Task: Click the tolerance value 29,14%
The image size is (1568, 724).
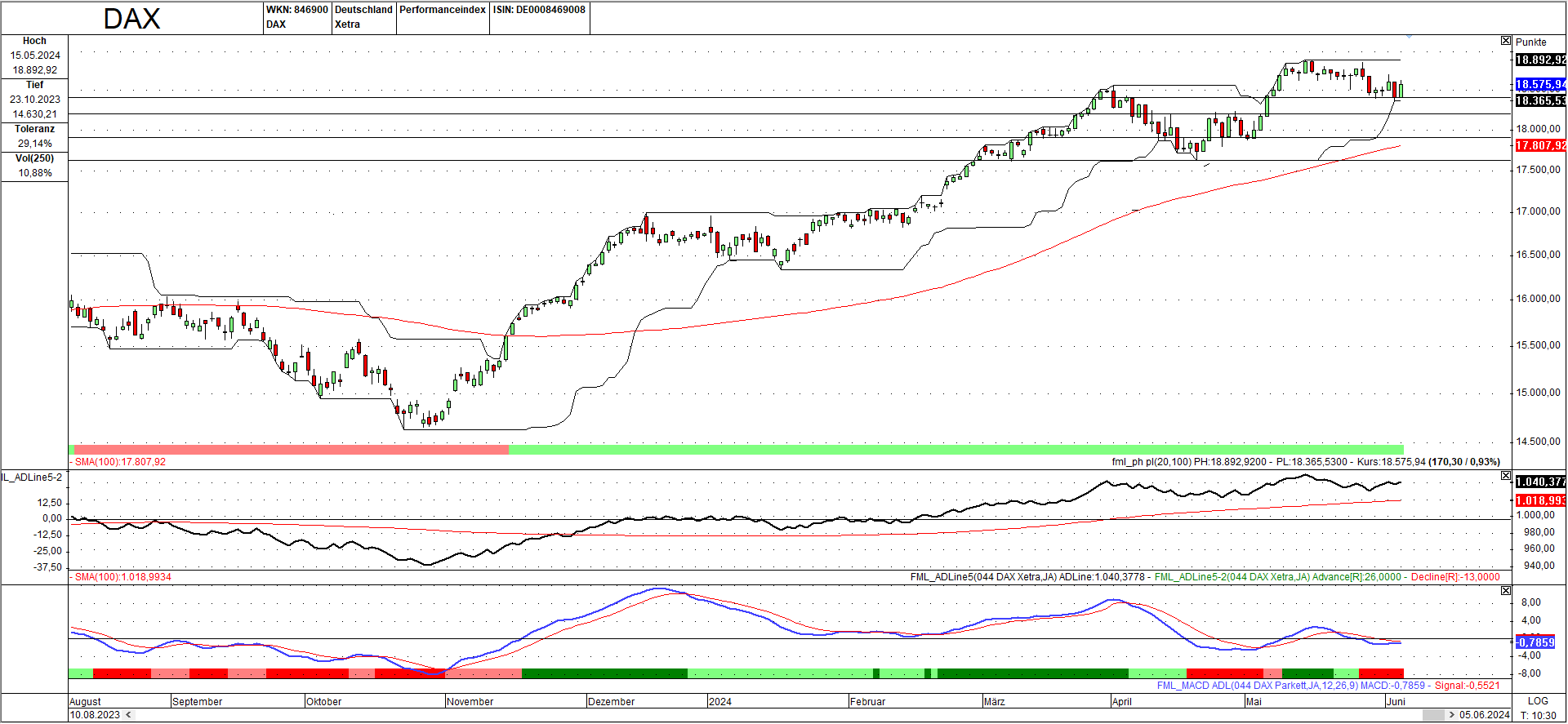Action: pos(35,144)
